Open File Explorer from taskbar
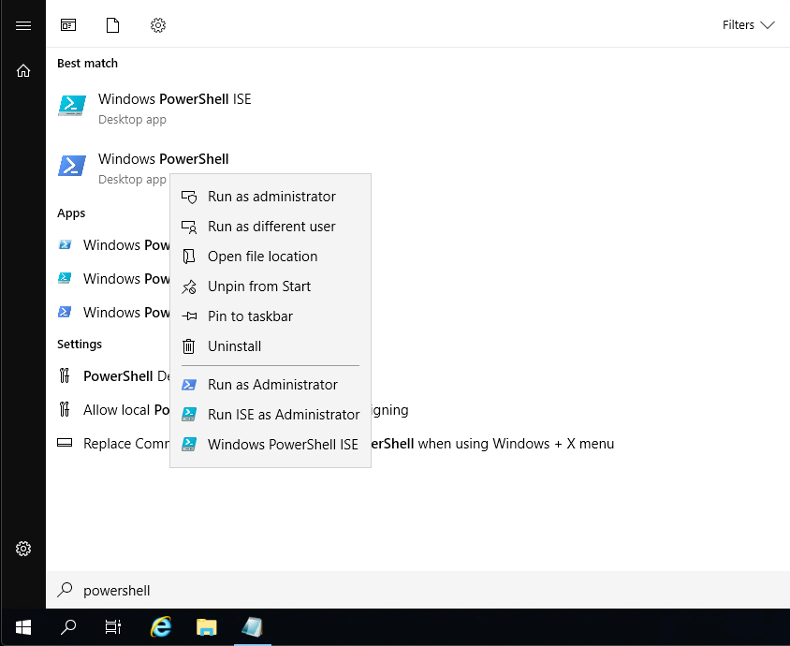 [207, 627]
